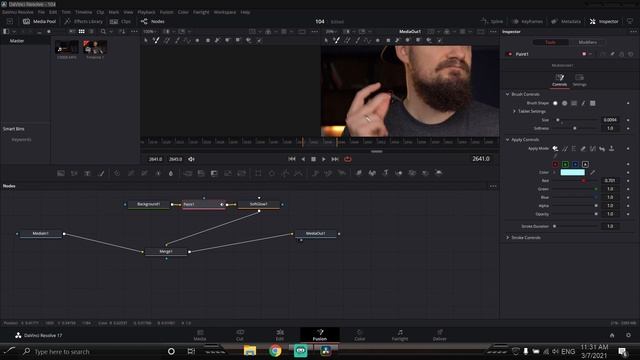The width and height of the screenshot is (640, 360).
Task: Switch to the Color page
Action: [x=360, y=335]
